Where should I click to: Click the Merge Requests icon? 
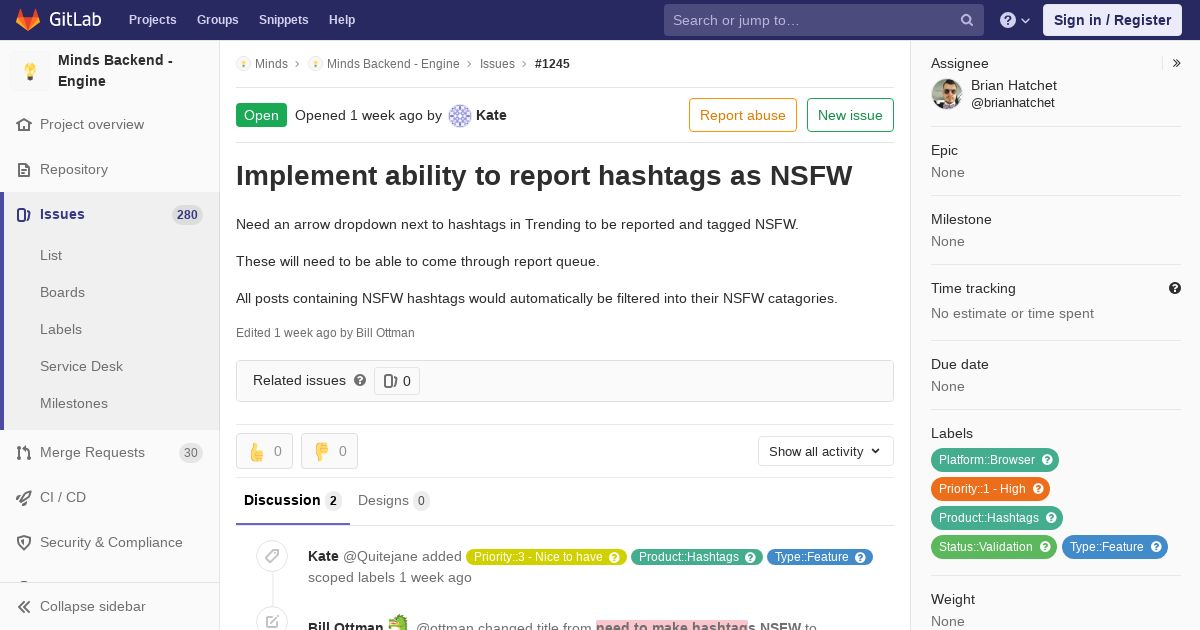click(x=24, y=453)
